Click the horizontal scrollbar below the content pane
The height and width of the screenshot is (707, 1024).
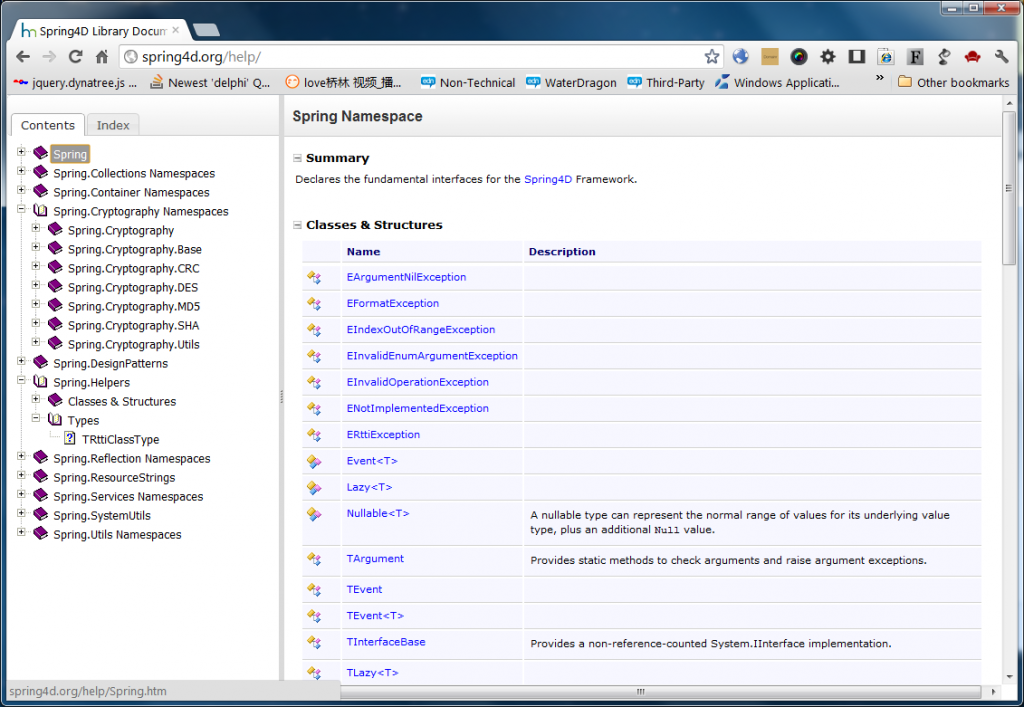coord(640,690)
